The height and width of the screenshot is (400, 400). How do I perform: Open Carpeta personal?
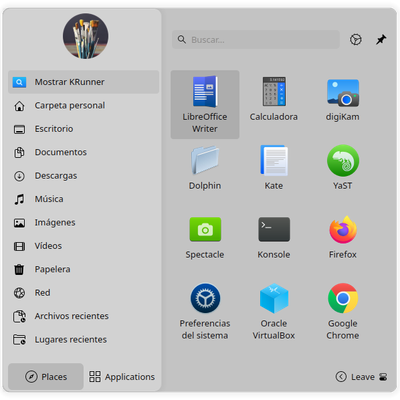coord(83,106)
